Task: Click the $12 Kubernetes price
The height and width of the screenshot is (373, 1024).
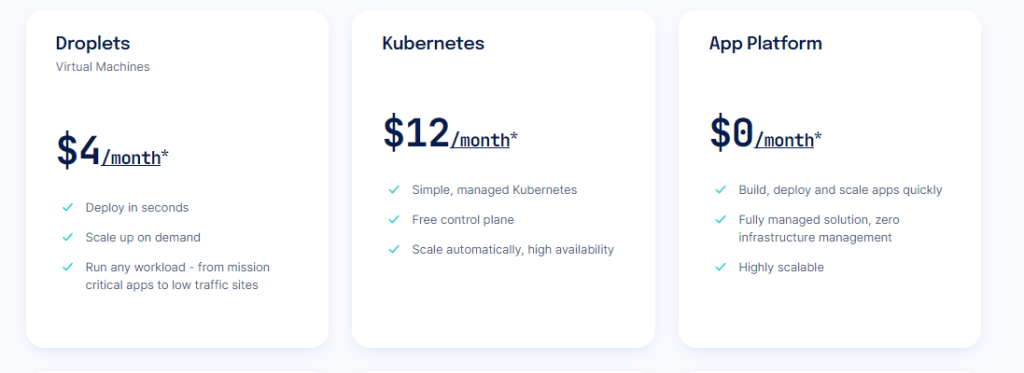Action: [x=416, y=133]
